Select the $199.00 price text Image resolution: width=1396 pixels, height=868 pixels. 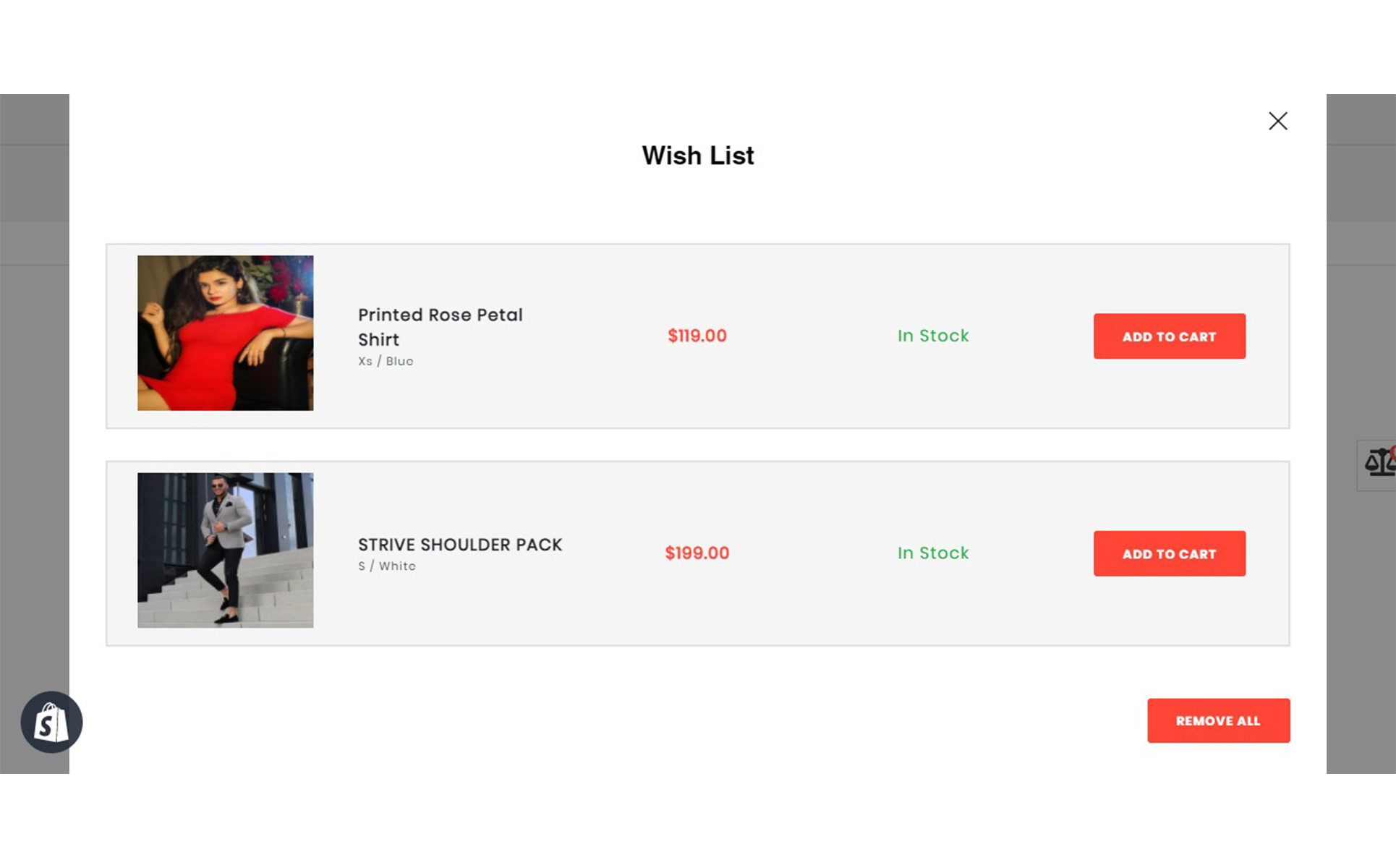click(x=697, y=553)
